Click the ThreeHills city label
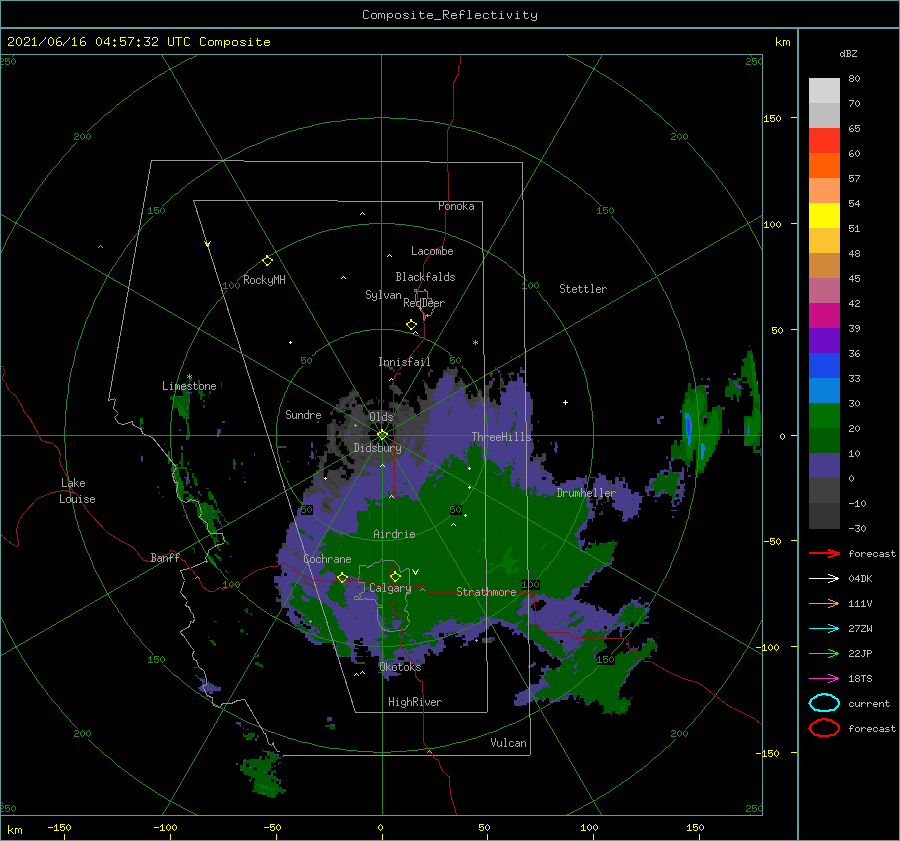 pos(502,437)
